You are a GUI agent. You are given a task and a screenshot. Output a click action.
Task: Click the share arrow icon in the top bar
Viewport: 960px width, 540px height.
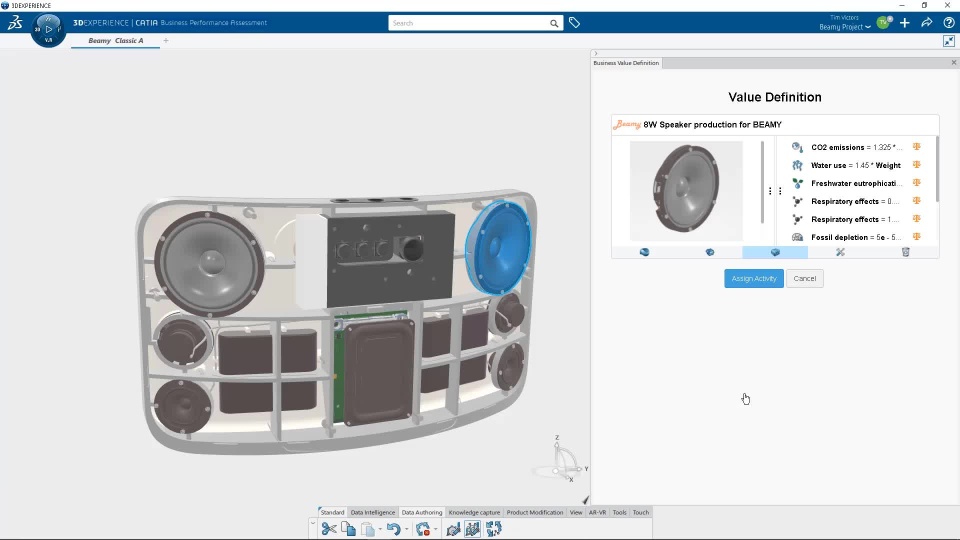pos(927,23)
